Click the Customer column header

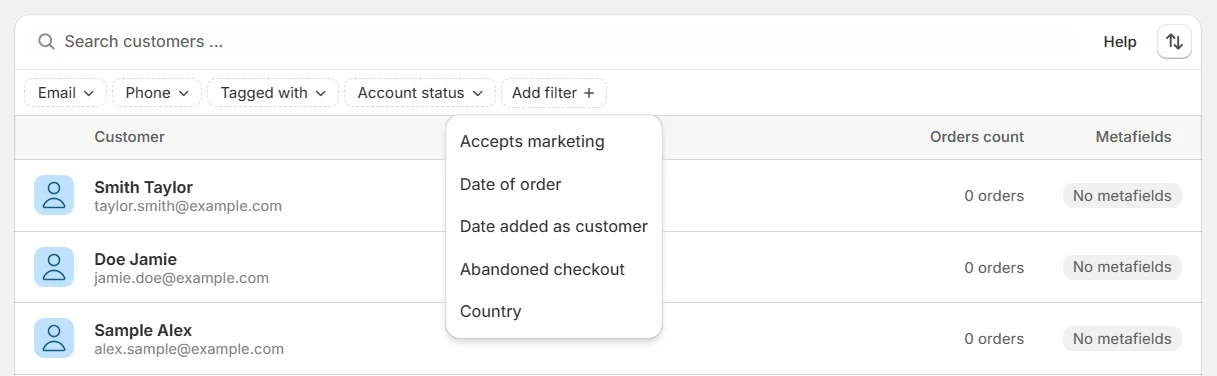(x=129, y=137)
